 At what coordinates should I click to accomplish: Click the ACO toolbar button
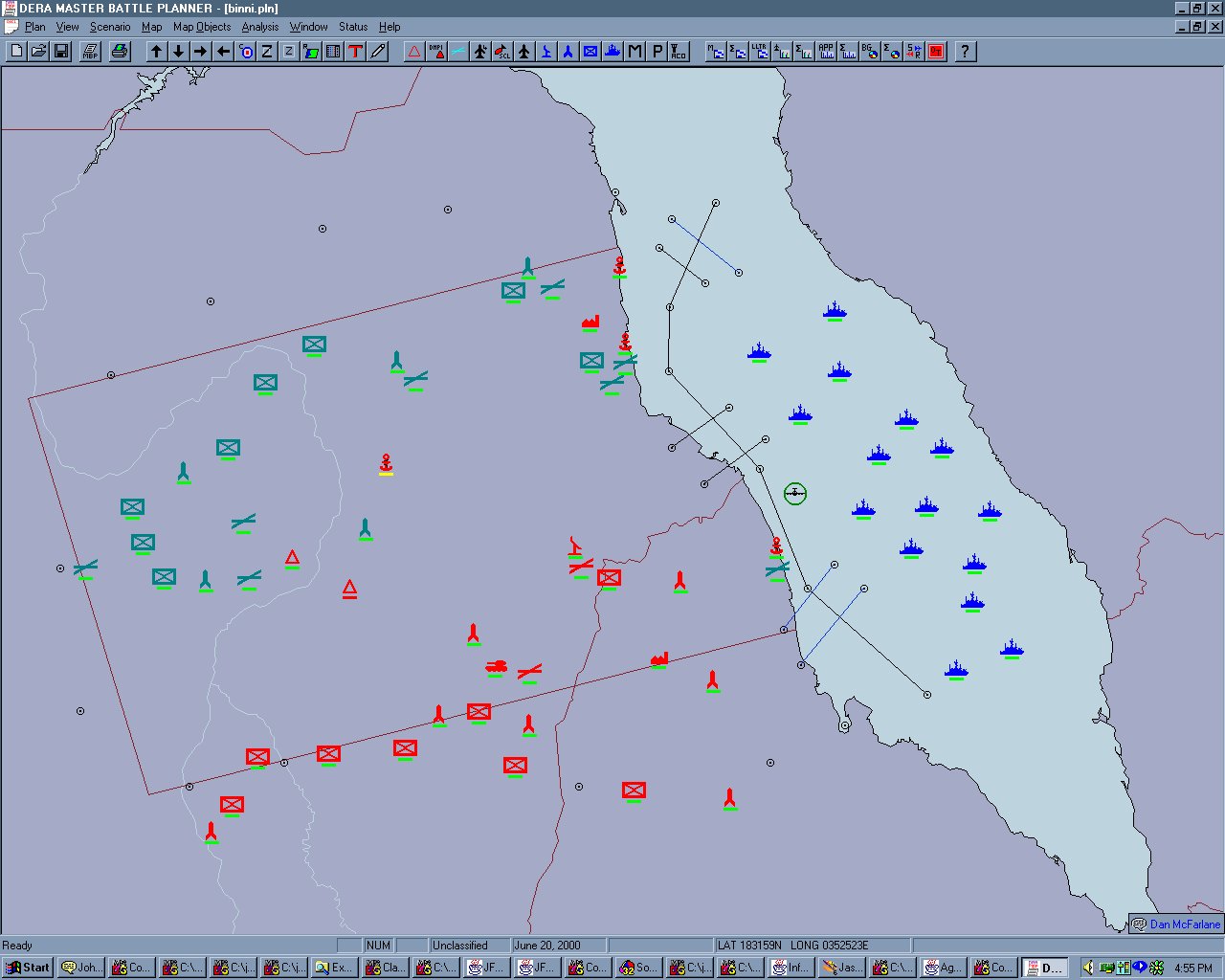679,52
